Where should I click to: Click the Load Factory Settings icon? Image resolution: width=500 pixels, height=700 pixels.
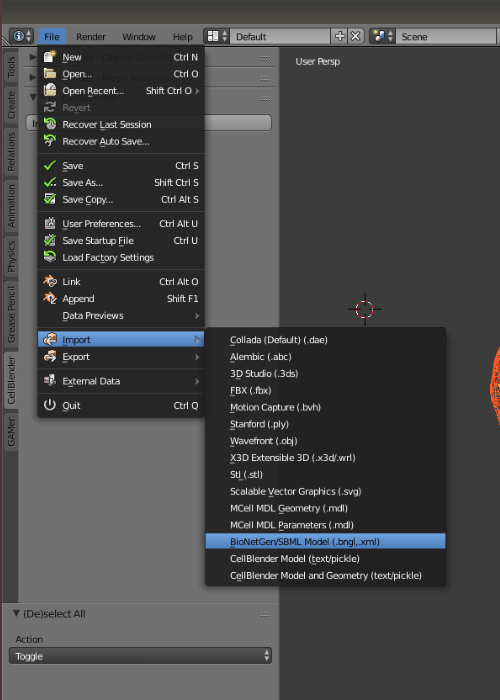[x=50, y=257]
